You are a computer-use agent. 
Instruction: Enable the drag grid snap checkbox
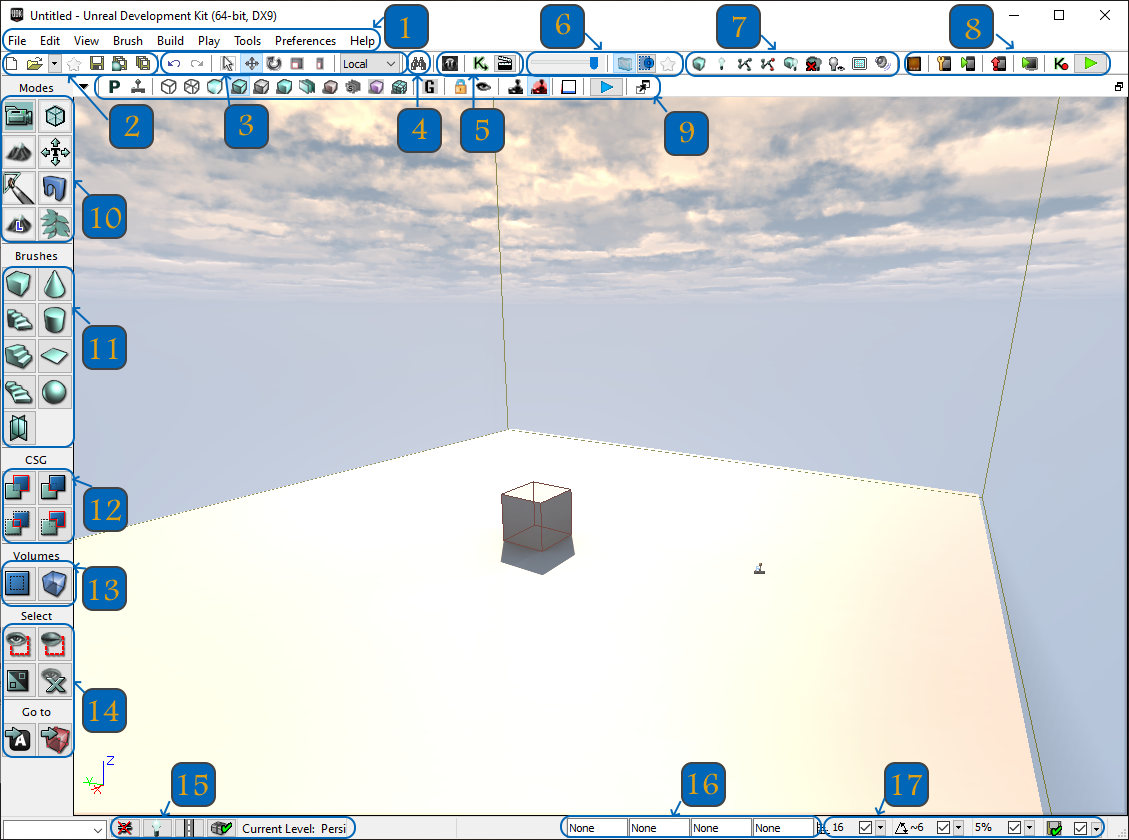tap(866, 827)
